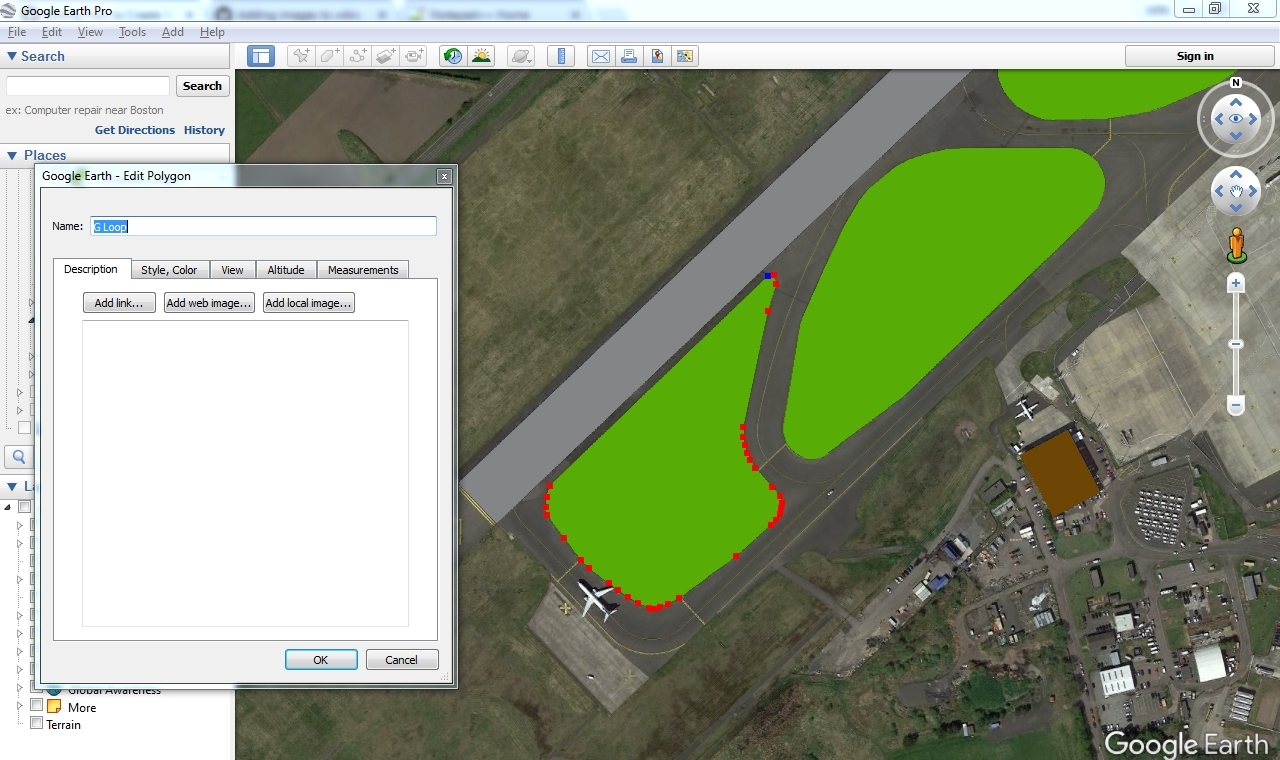Click the description text area
The image size is (1280, 760).
245,473
